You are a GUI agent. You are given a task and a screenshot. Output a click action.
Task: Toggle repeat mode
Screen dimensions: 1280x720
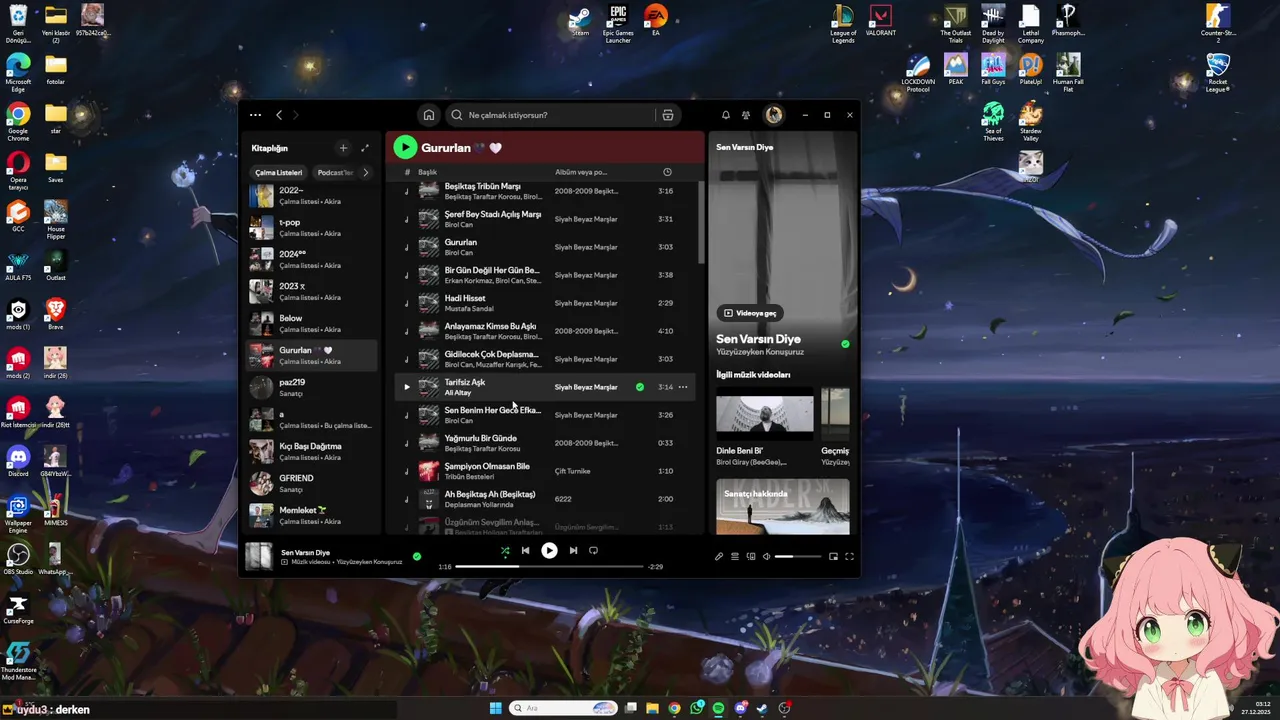[593, 550]
